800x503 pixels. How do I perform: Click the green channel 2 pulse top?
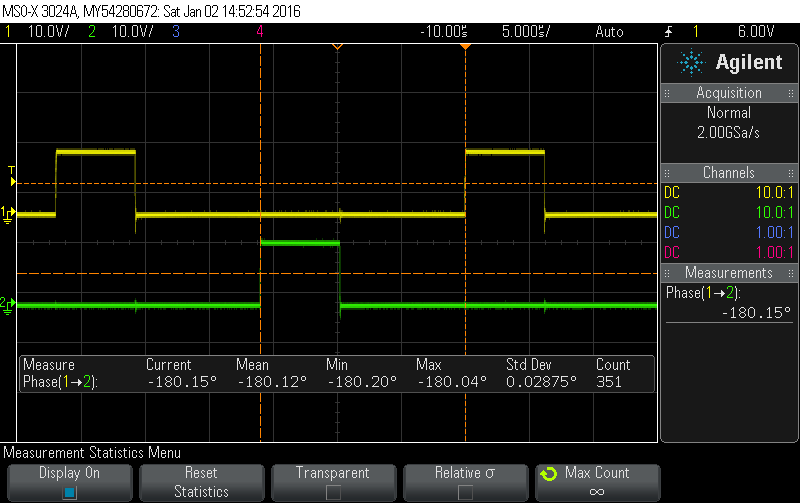point(300,243)
